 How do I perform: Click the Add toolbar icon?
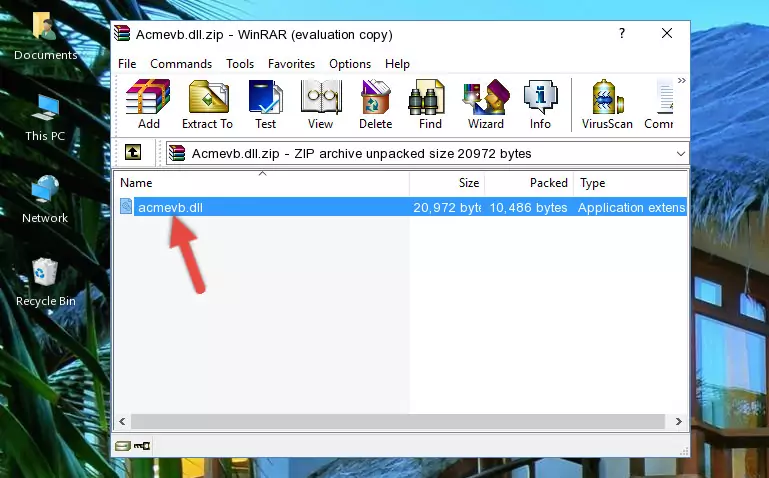pos(148,104)
